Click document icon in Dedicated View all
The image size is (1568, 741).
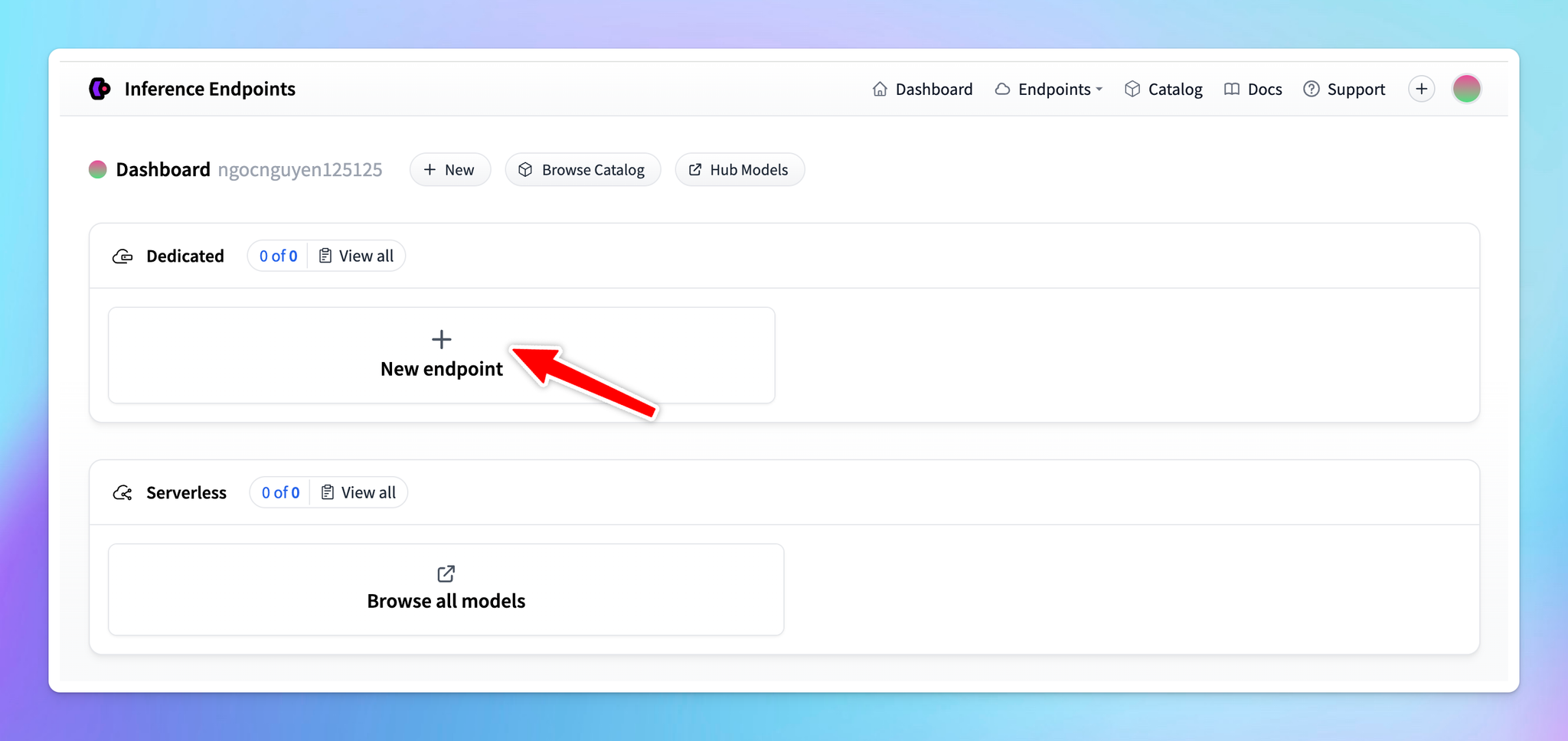coord(325,256)
